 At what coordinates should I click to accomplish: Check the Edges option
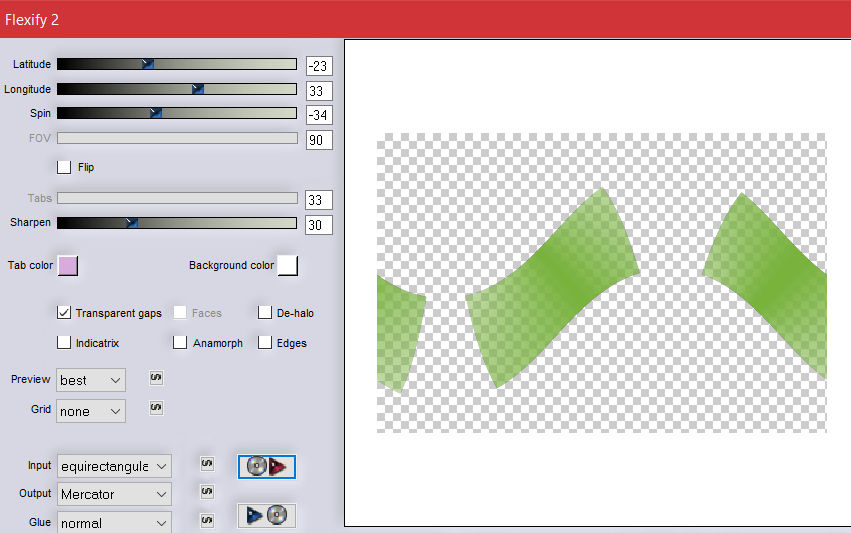[x=265, y=342]
